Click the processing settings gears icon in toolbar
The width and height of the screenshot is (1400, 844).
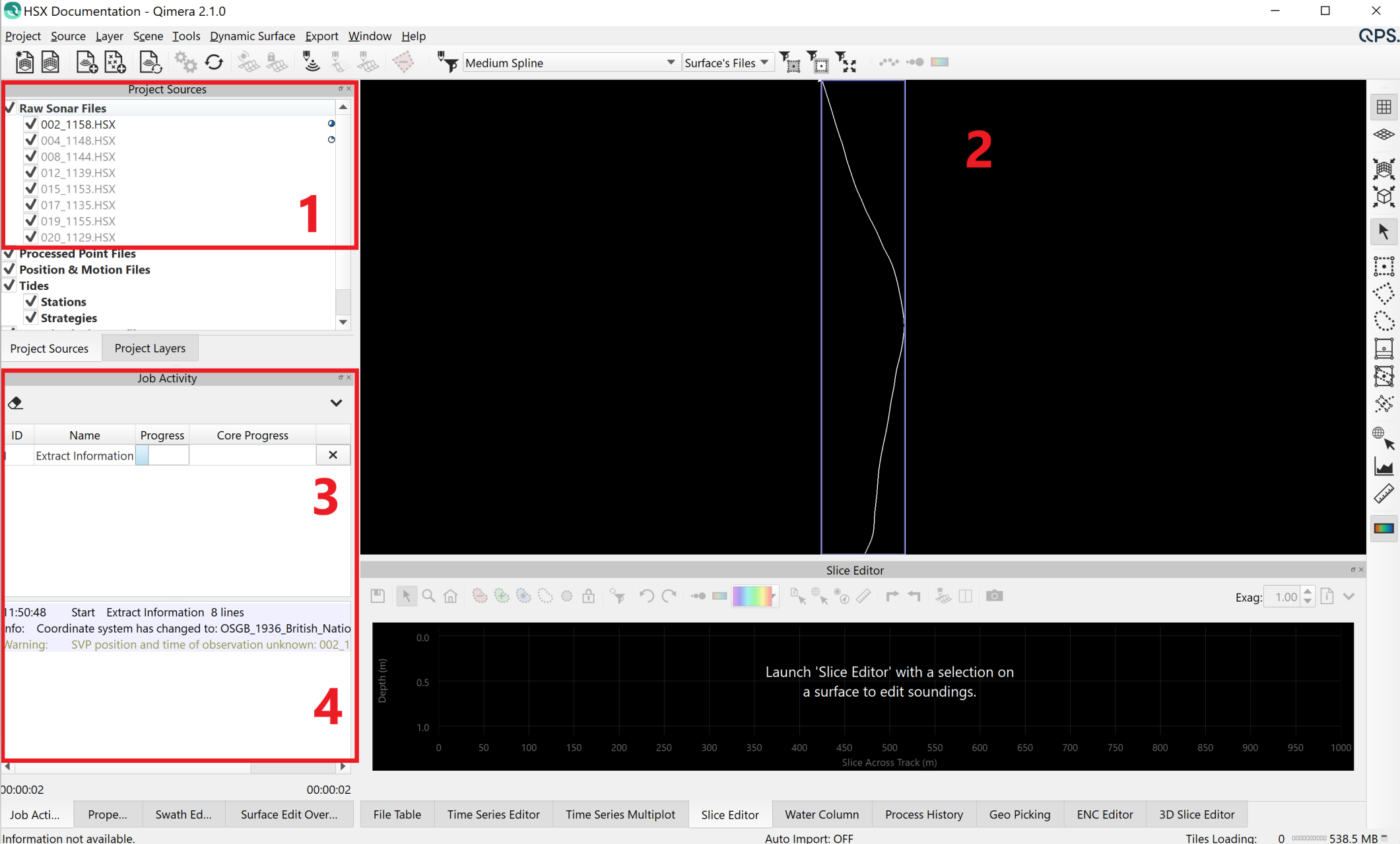tap(185, 61)
